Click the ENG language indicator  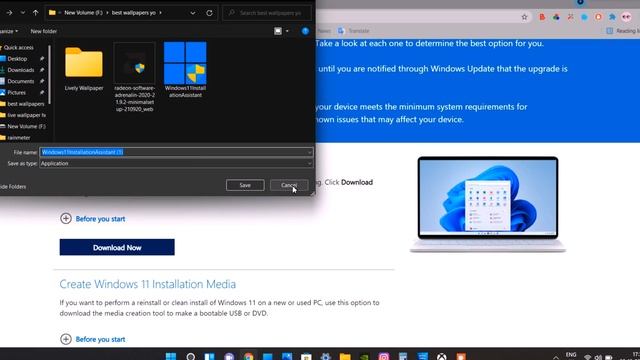pyautogui.click(x=571, y=355)
